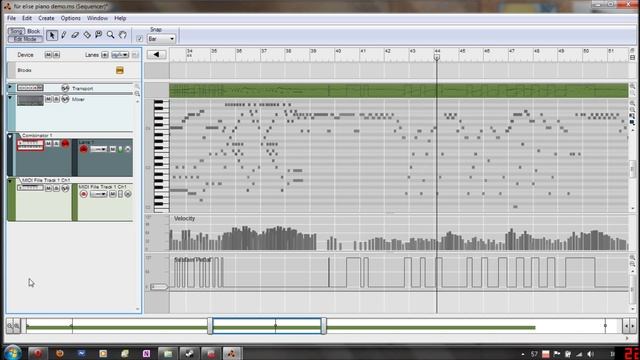Screen dimensions: 640x360
Task: Open OneNote from the taskbar
Action: click(x=146, y=353)
